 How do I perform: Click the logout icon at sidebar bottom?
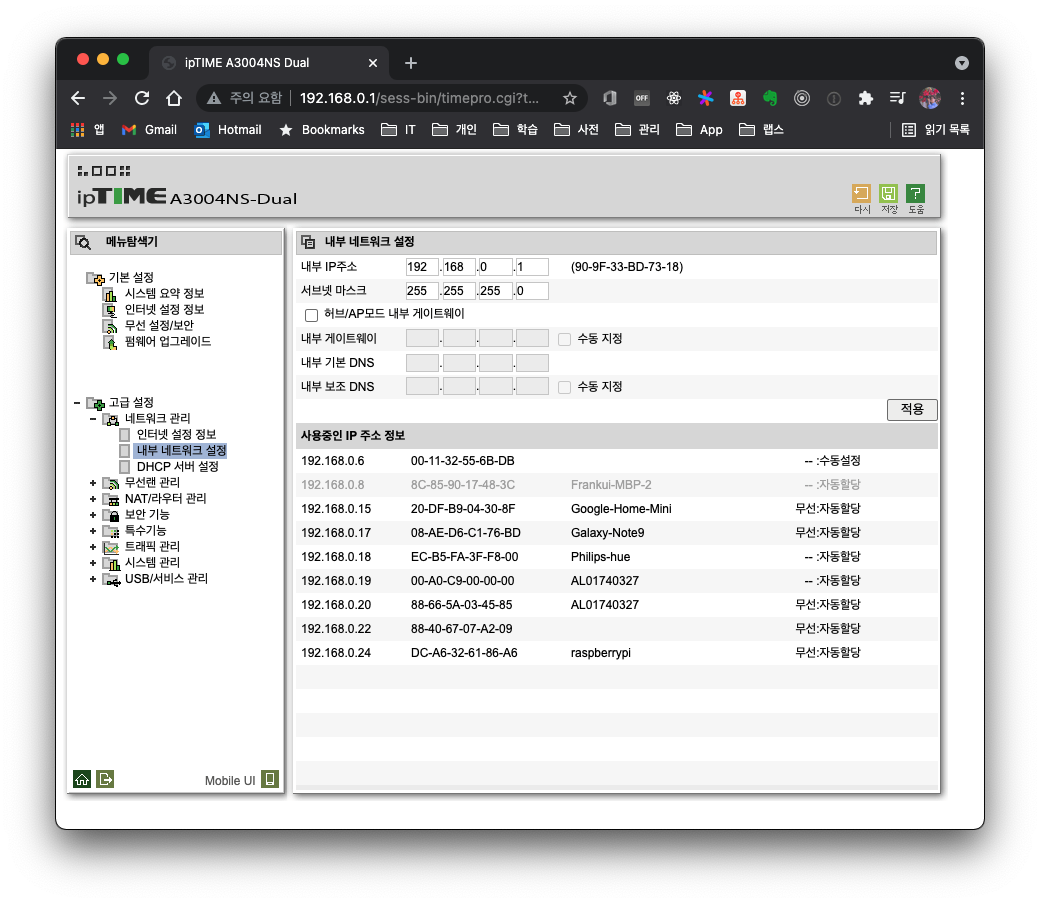tap(105, 779)
